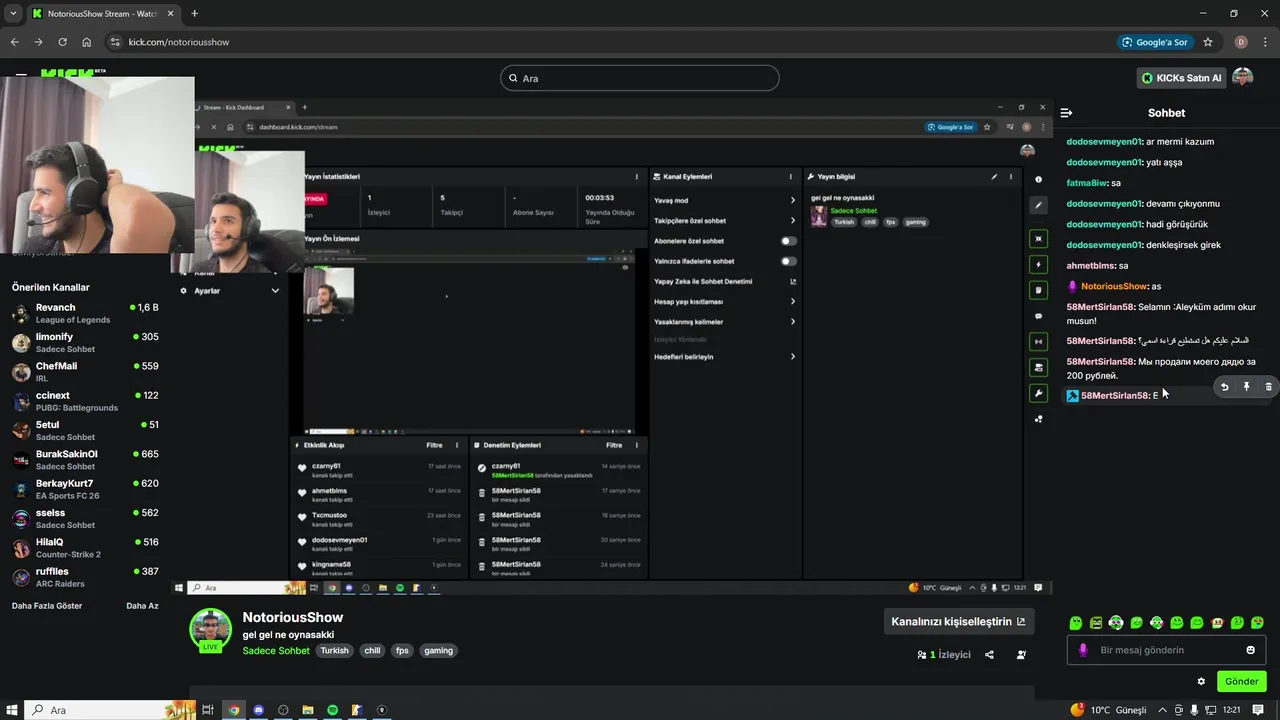Click the Bir mesaj gönderin chat input

tap(1166, 650)
